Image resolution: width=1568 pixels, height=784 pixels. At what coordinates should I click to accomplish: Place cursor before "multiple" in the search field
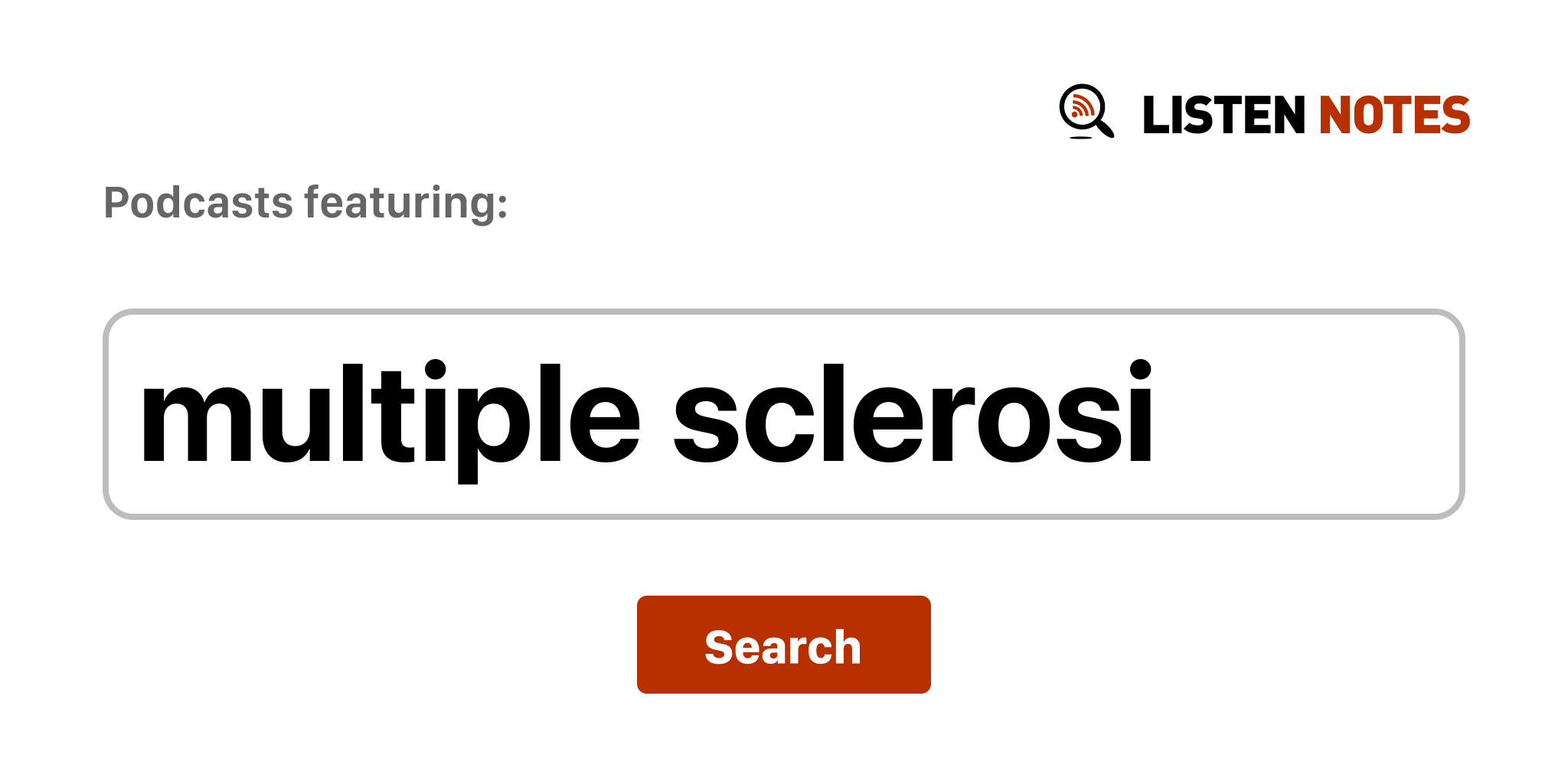(x=140, y=414)
